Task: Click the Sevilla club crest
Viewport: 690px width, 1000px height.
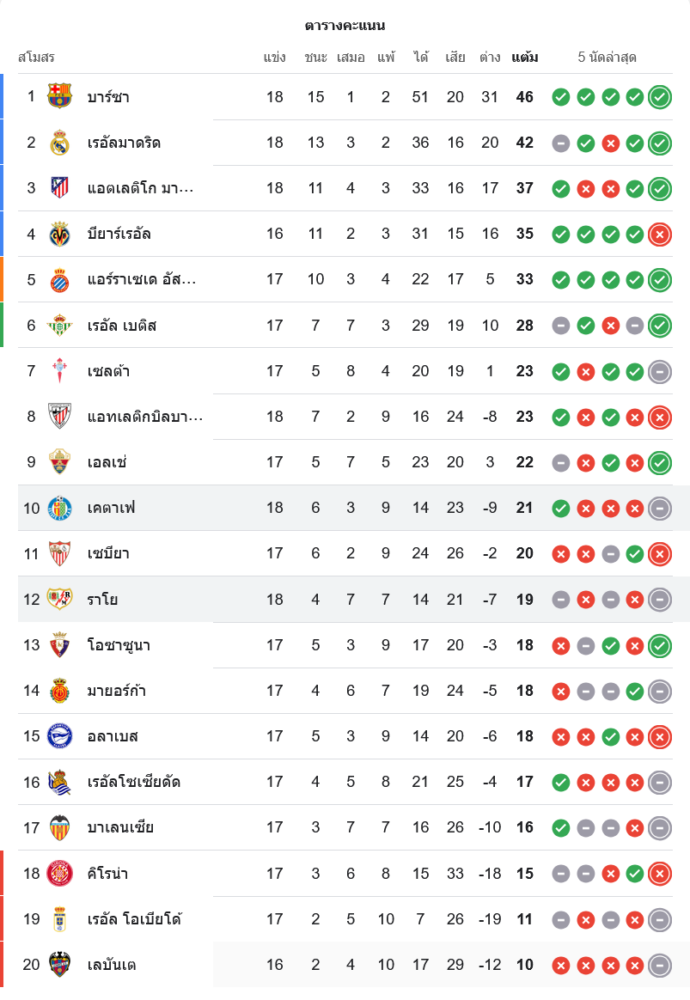Action: point(60,553)
